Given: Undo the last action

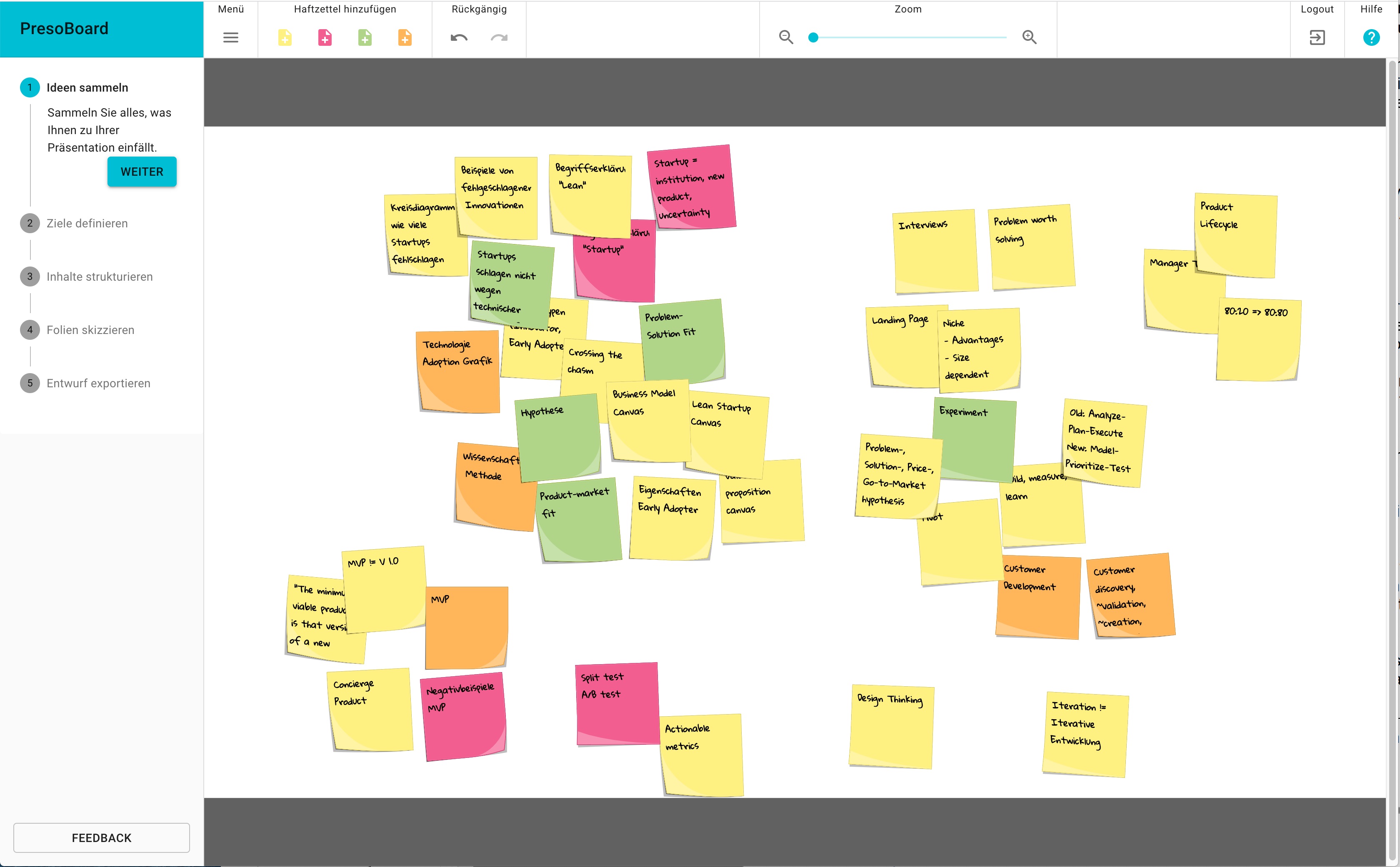Looking at the screenshot, I should click(459, 38).
